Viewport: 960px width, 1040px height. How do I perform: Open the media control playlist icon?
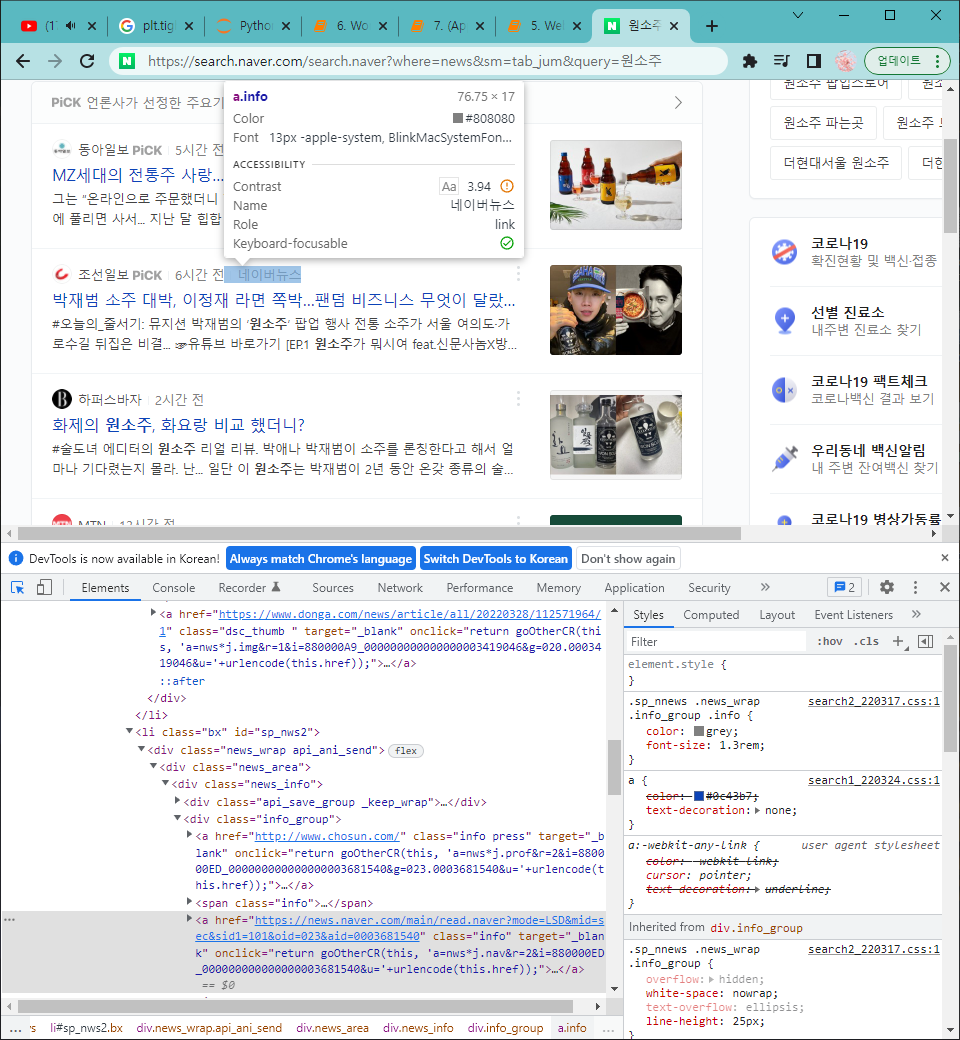pyautogui.click(x=782, y=61)
